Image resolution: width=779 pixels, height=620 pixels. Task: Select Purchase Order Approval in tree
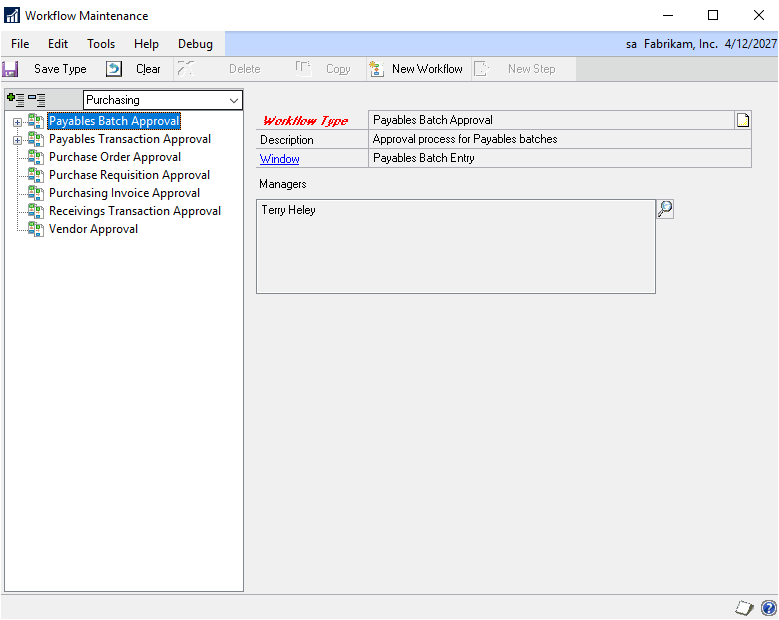click(x=115, y=157)
